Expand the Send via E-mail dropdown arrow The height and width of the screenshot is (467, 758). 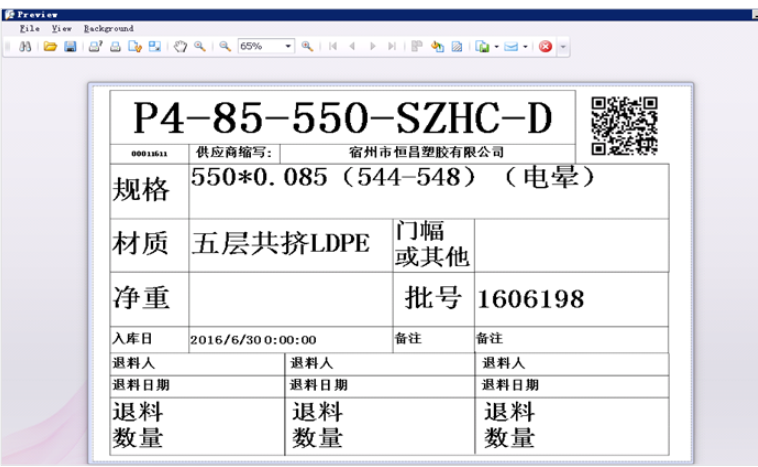point(526,46)
